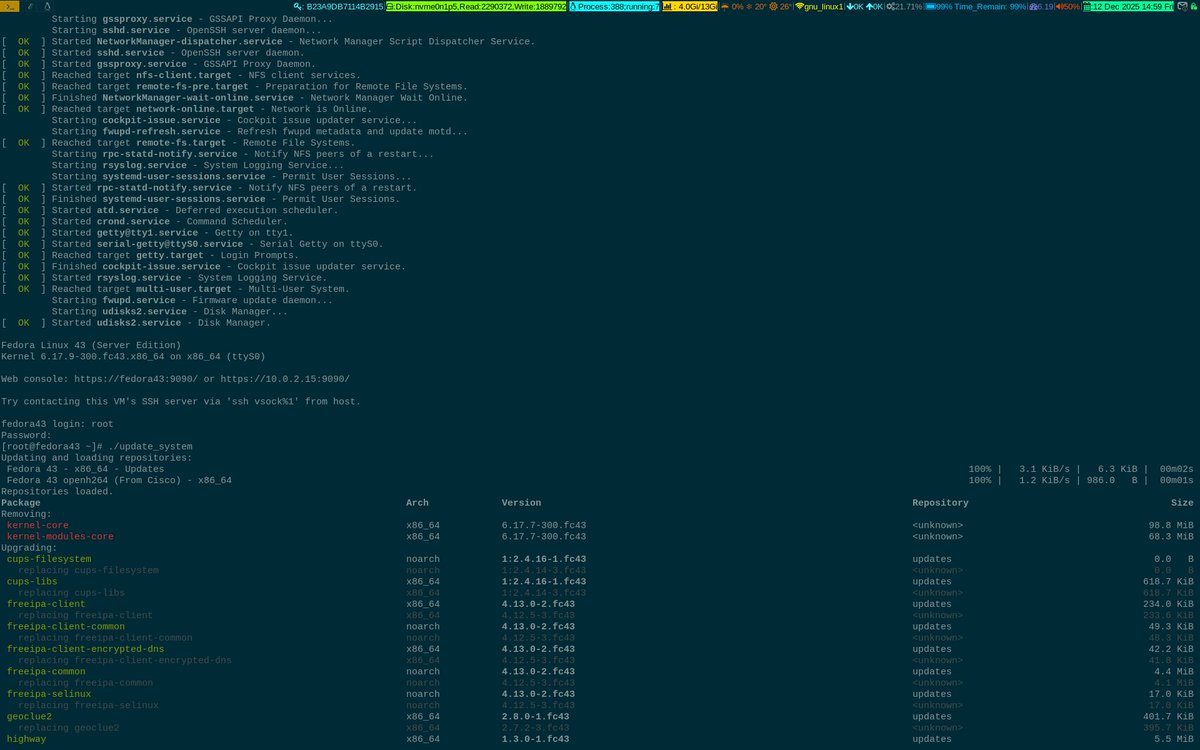Click the Disk nvme0n1p5 read/write status block
Viewport: 1200px width, 750px height.
pyautogui.click(x=476, y=6)
